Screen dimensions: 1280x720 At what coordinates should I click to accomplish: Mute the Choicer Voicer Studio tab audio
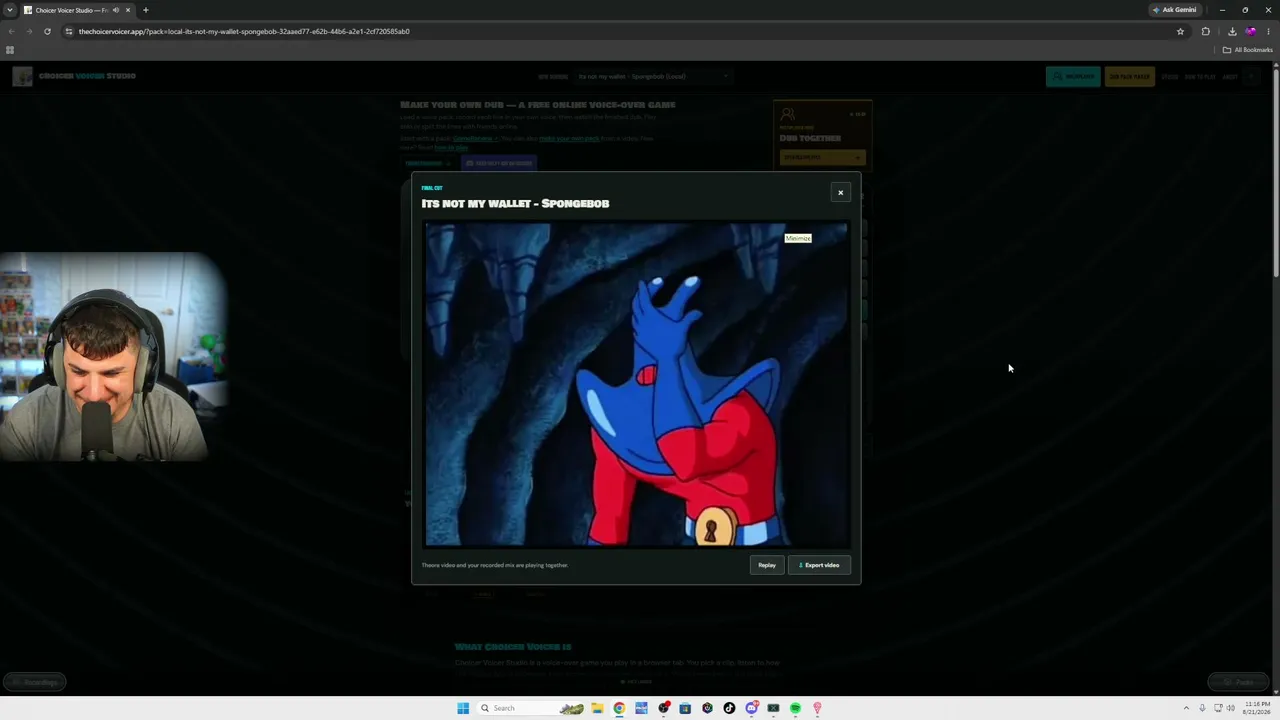[x=115, y=10]
